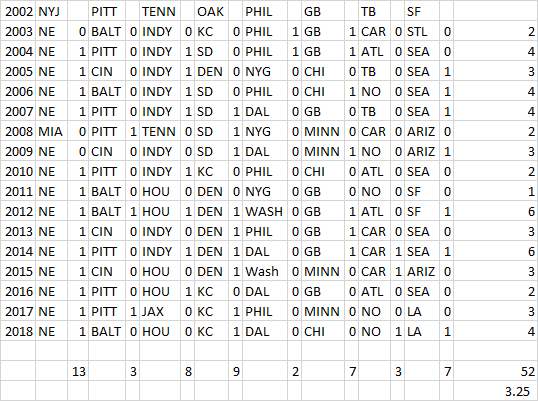Select the Wash cell in 2015 row
The image size is (538, 401).
(x=265, y=272)
